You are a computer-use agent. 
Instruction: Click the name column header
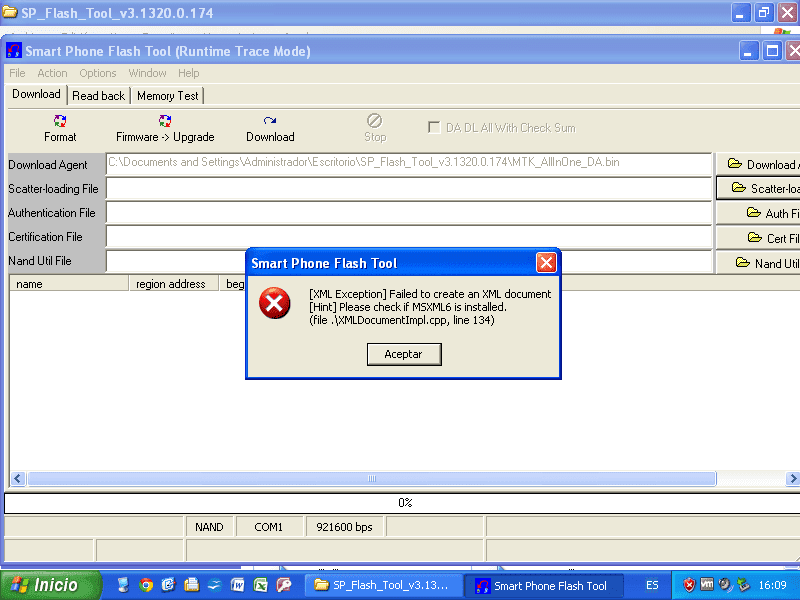(x=69, y=284)
